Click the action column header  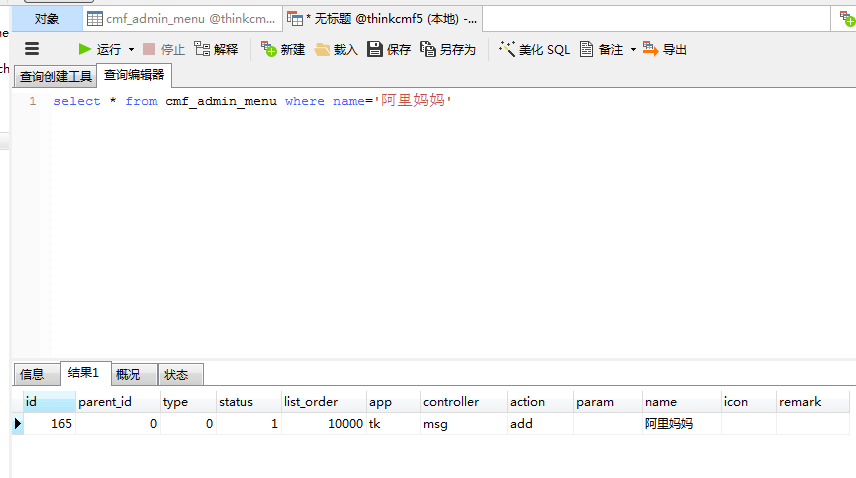540,402
